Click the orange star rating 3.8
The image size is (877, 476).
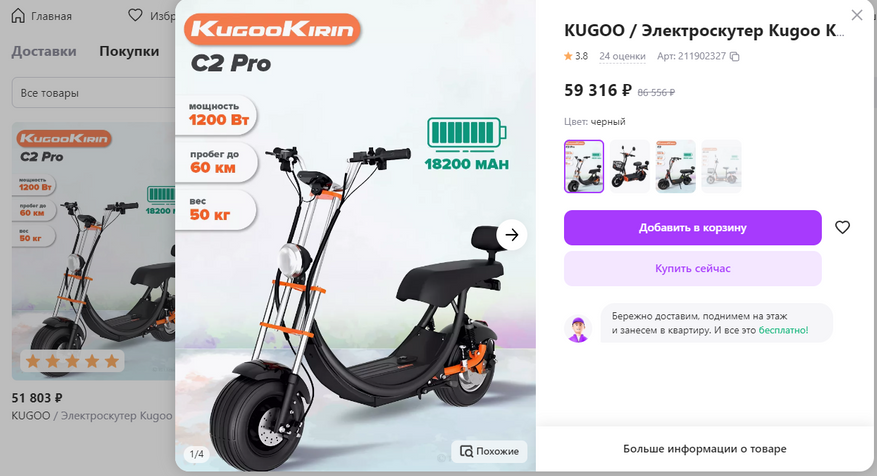[576, 56]
